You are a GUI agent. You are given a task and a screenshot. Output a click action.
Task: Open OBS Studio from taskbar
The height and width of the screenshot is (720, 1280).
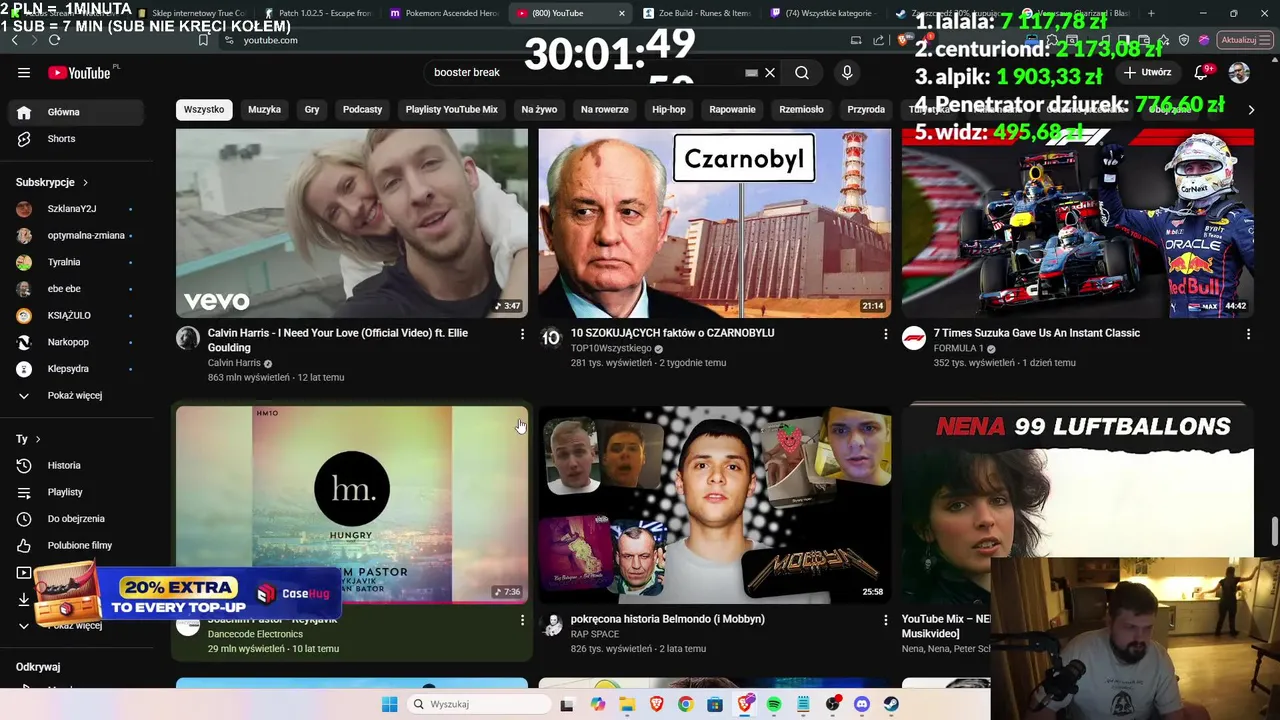point(832,704)
